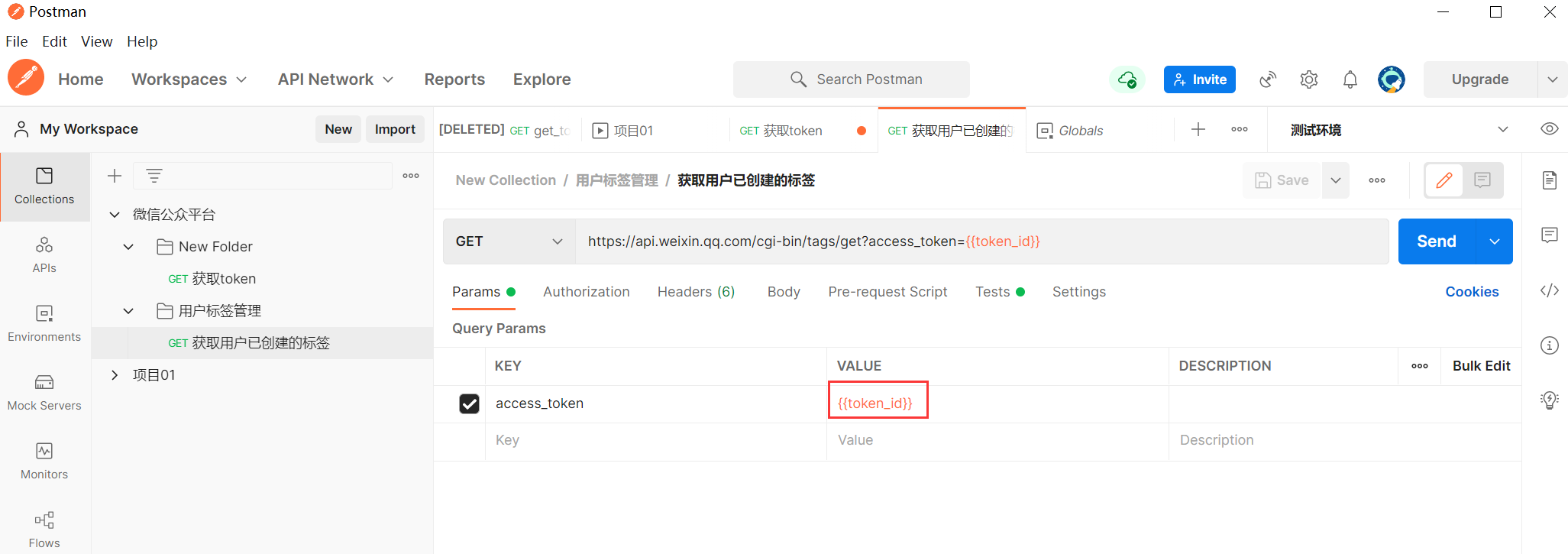The height and width of the screenshot is (554, 1568).
Task: Click the Search Postman field
Action: pos(852,79)
